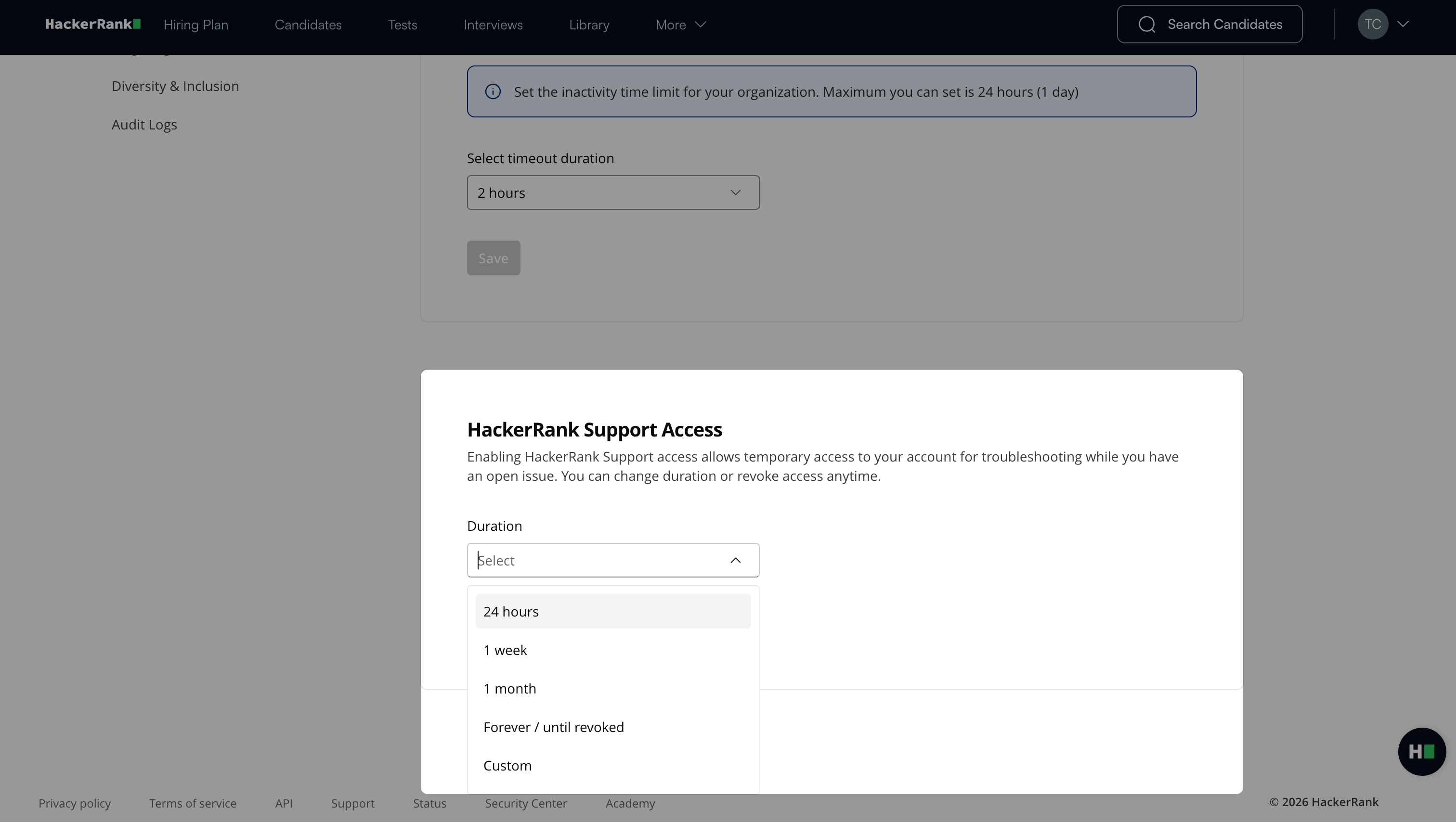Viewport: 1456px width, 822px height.
Task: Choose the 24 hours option
Action: [613, 611]
